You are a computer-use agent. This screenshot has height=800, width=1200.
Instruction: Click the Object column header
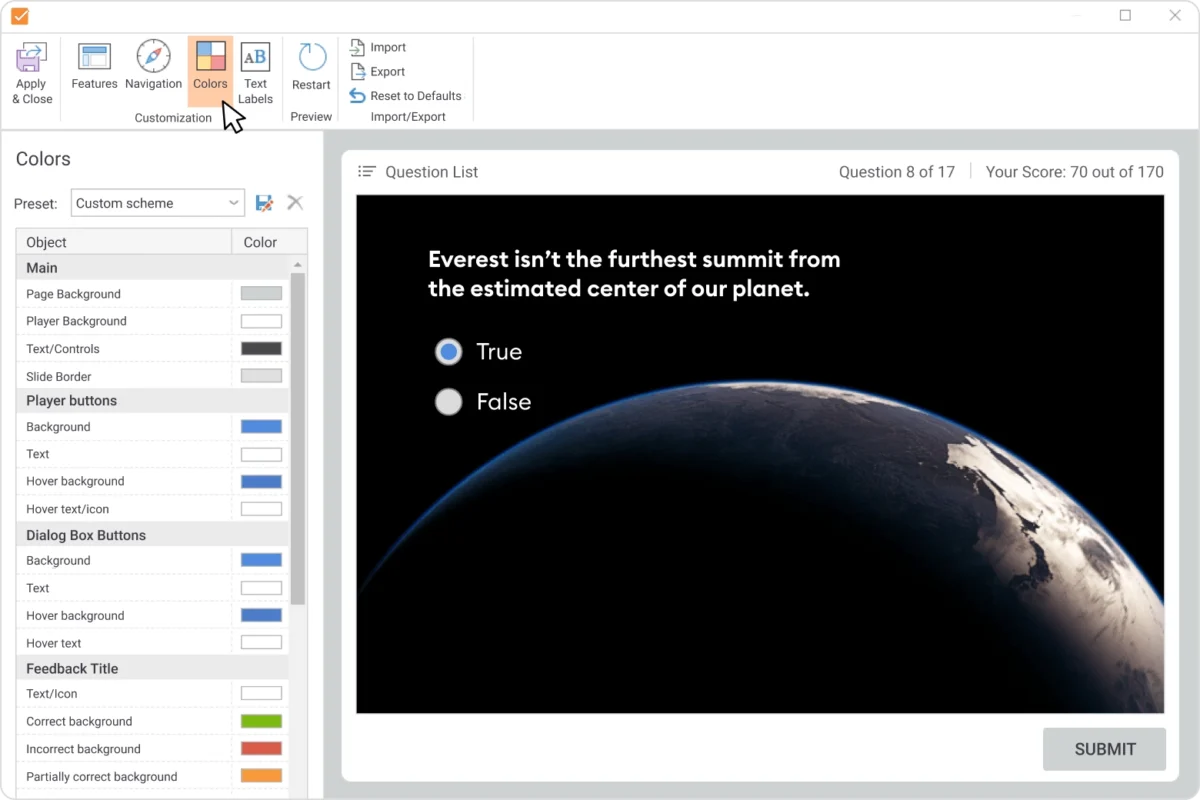click(124, 242)
